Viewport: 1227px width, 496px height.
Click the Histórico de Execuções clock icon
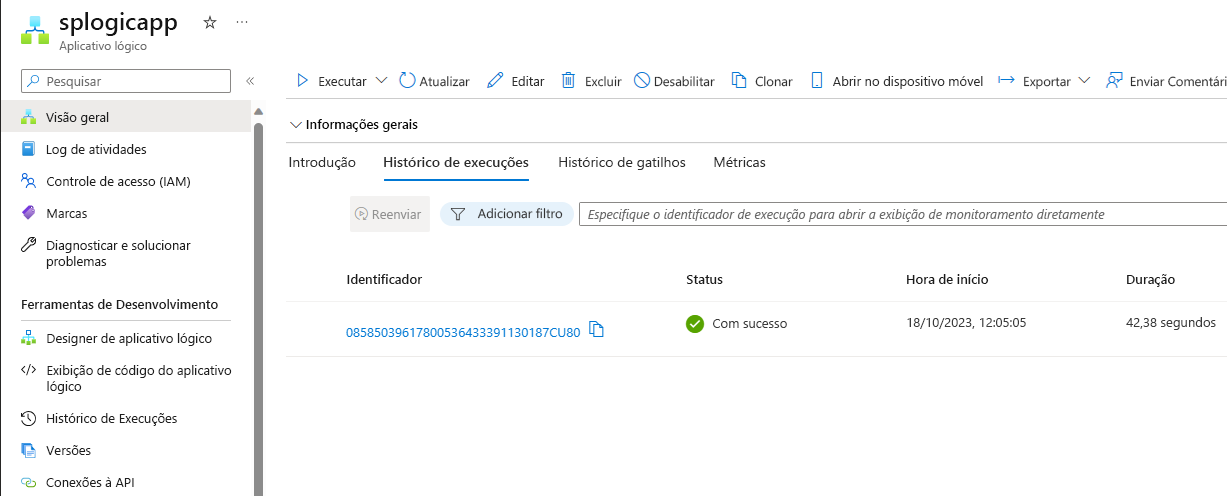tap(28, 418)
